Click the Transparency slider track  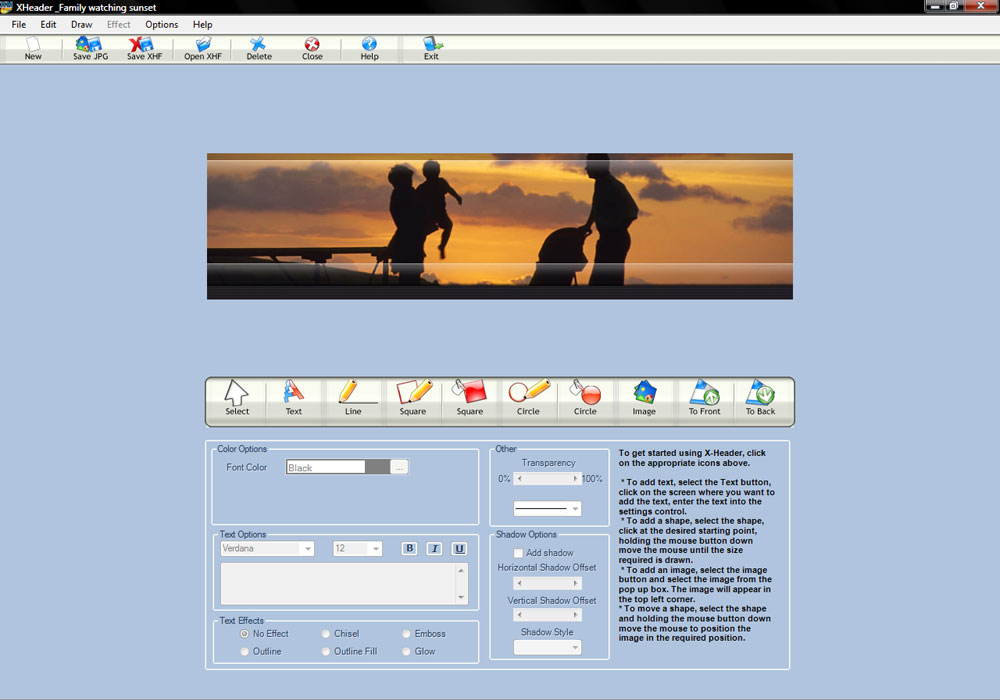coord(548,478)
